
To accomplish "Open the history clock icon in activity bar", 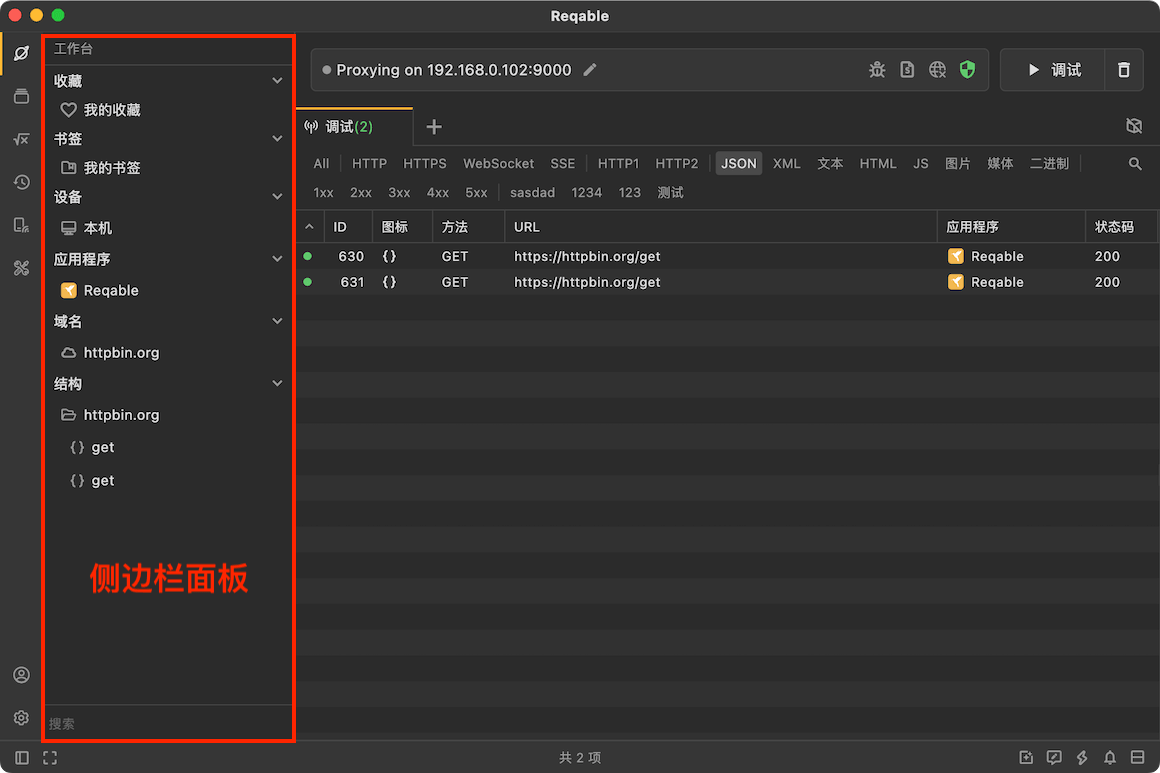I will [x=21, y=182].
